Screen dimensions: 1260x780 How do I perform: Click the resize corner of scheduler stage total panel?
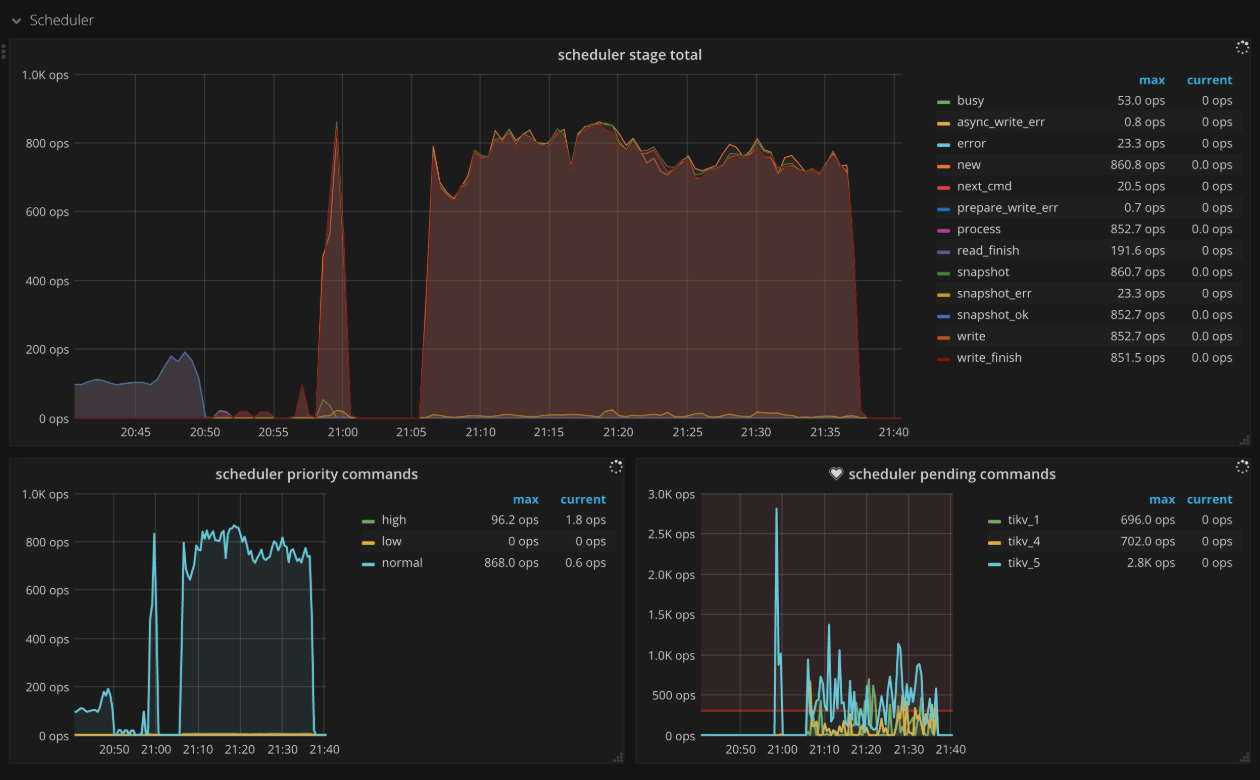point(1244,440)
